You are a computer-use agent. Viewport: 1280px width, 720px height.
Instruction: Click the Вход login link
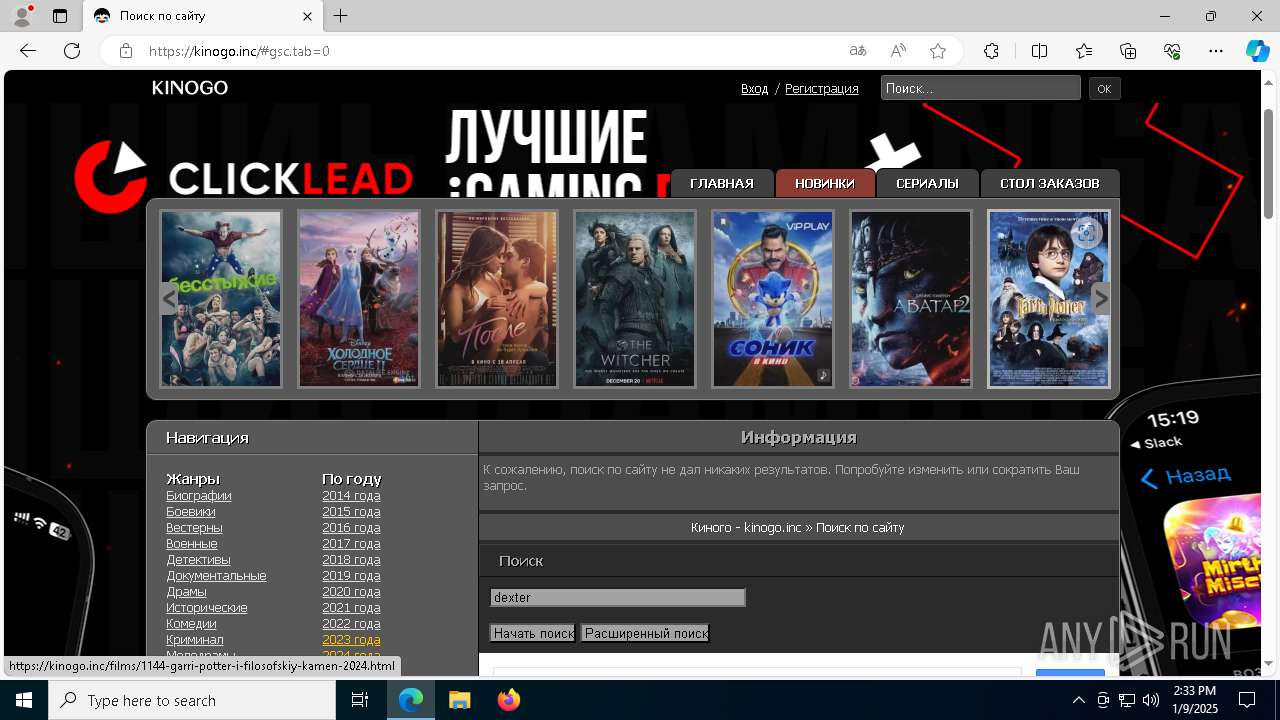755,89
